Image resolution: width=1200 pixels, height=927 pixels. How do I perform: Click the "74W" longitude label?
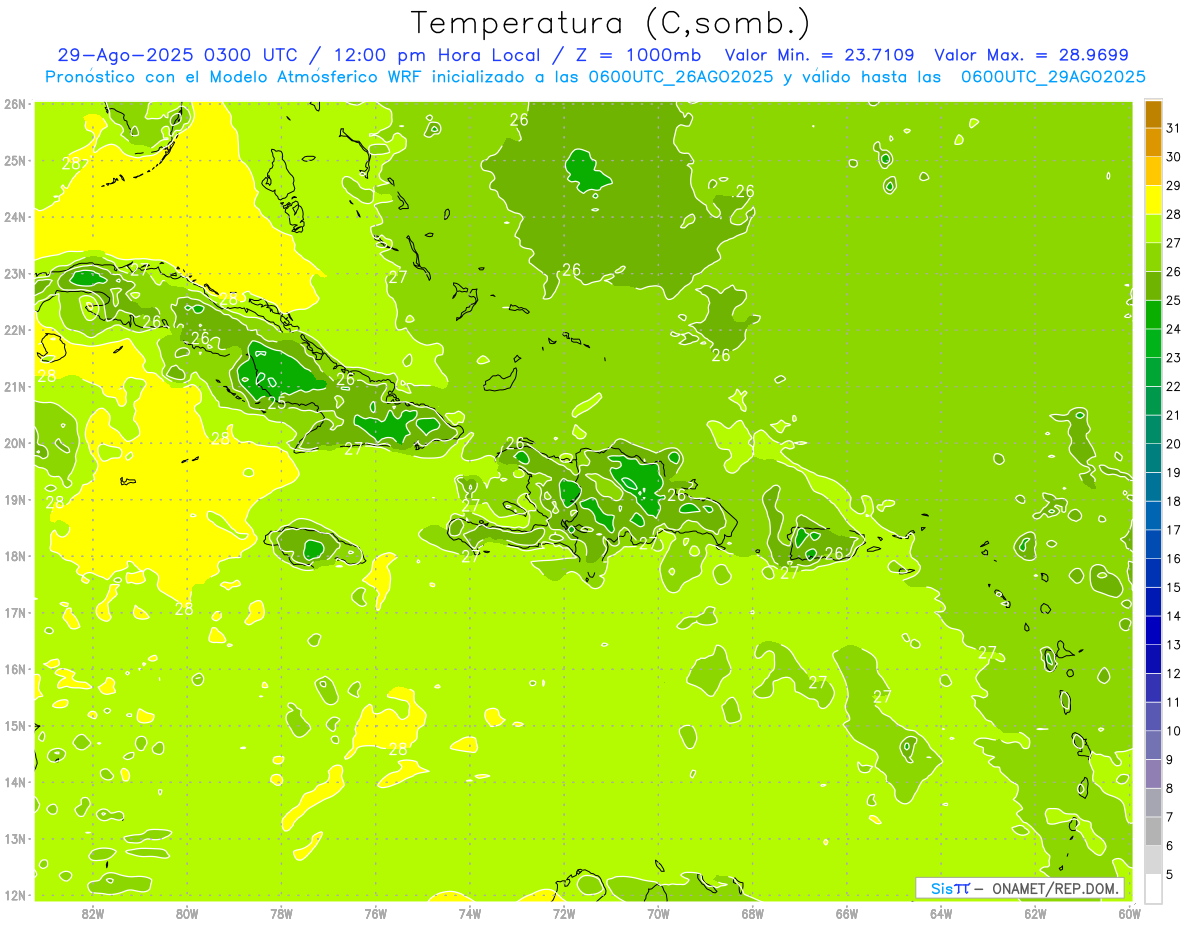point(470,913)
